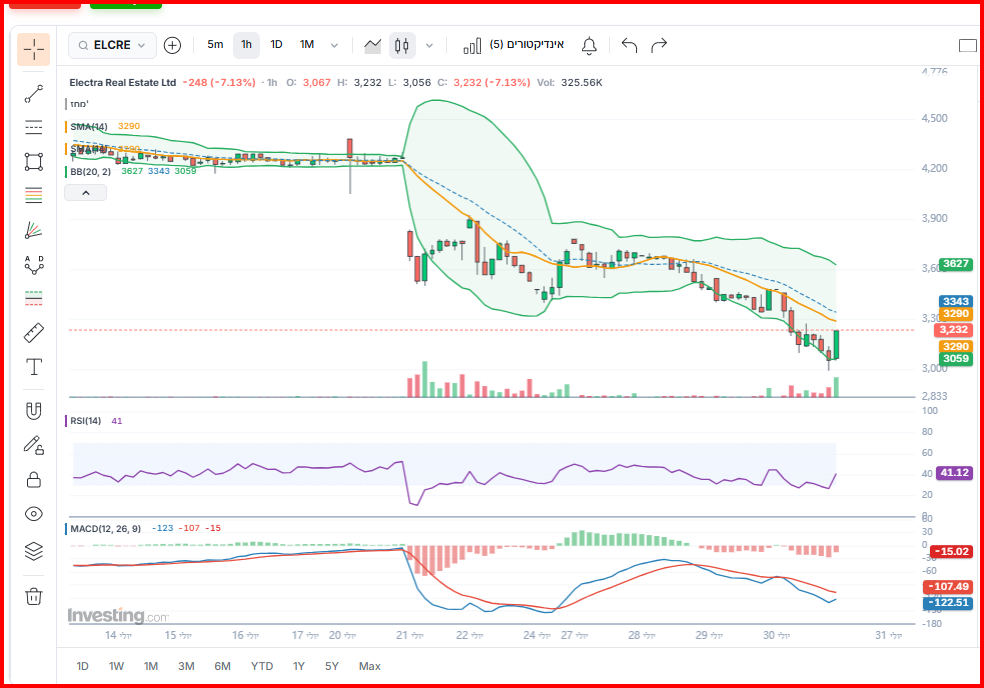Click the green 3059 lower band label
Screen dimensions: 984x688
pos(955,358)
